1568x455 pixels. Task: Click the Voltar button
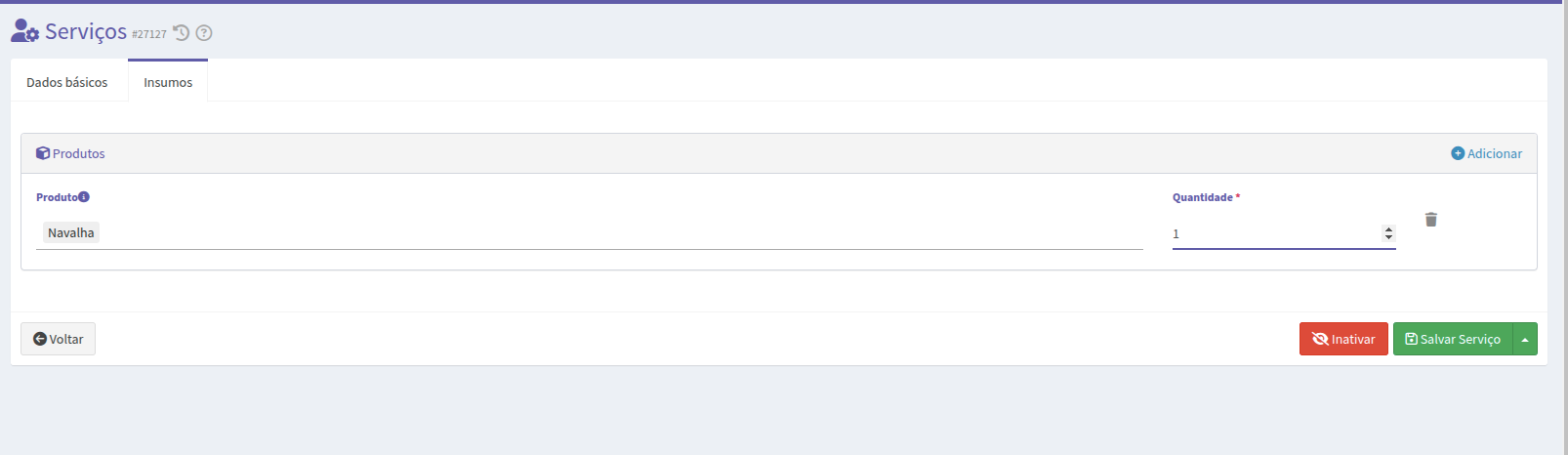pos(59,339)
